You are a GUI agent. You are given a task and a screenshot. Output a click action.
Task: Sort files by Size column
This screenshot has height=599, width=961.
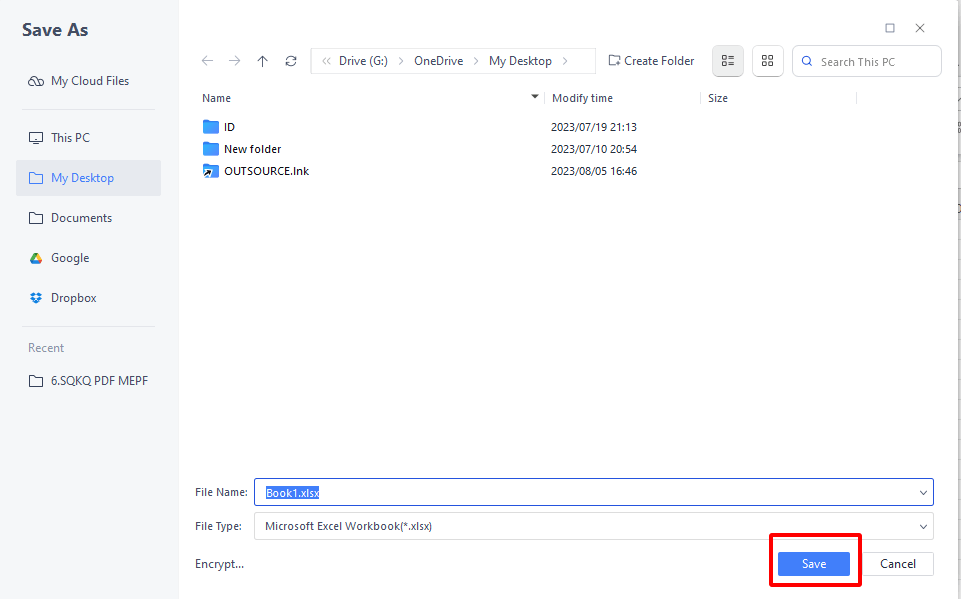coord(718,98)
